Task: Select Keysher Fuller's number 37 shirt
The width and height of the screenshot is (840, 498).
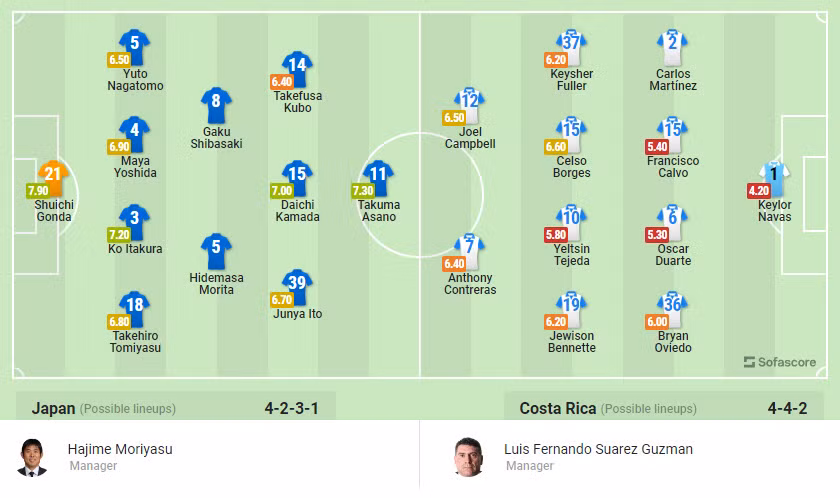Action: [571, 43]
